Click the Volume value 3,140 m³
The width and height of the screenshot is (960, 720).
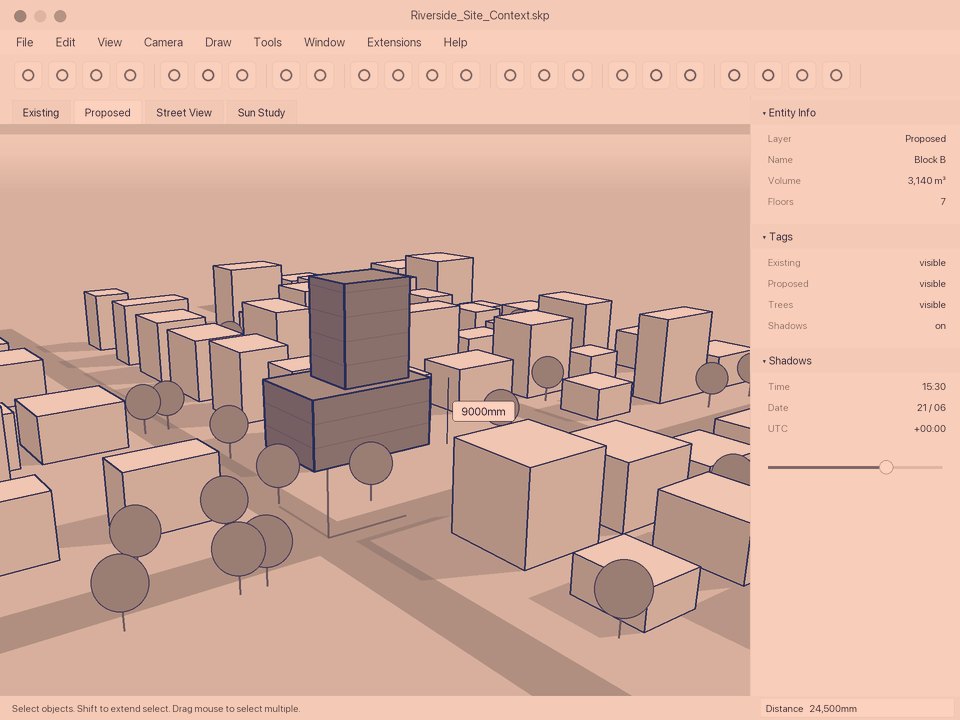(x=926, y=181)
